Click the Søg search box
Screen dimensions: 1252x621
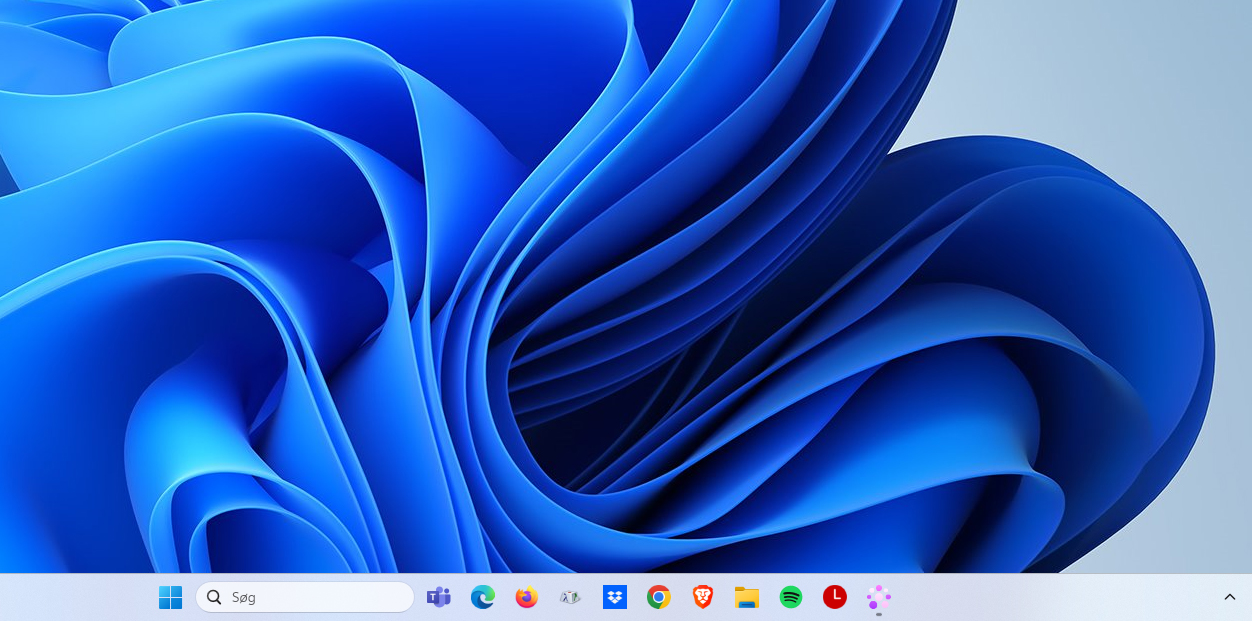click(320, 597)
